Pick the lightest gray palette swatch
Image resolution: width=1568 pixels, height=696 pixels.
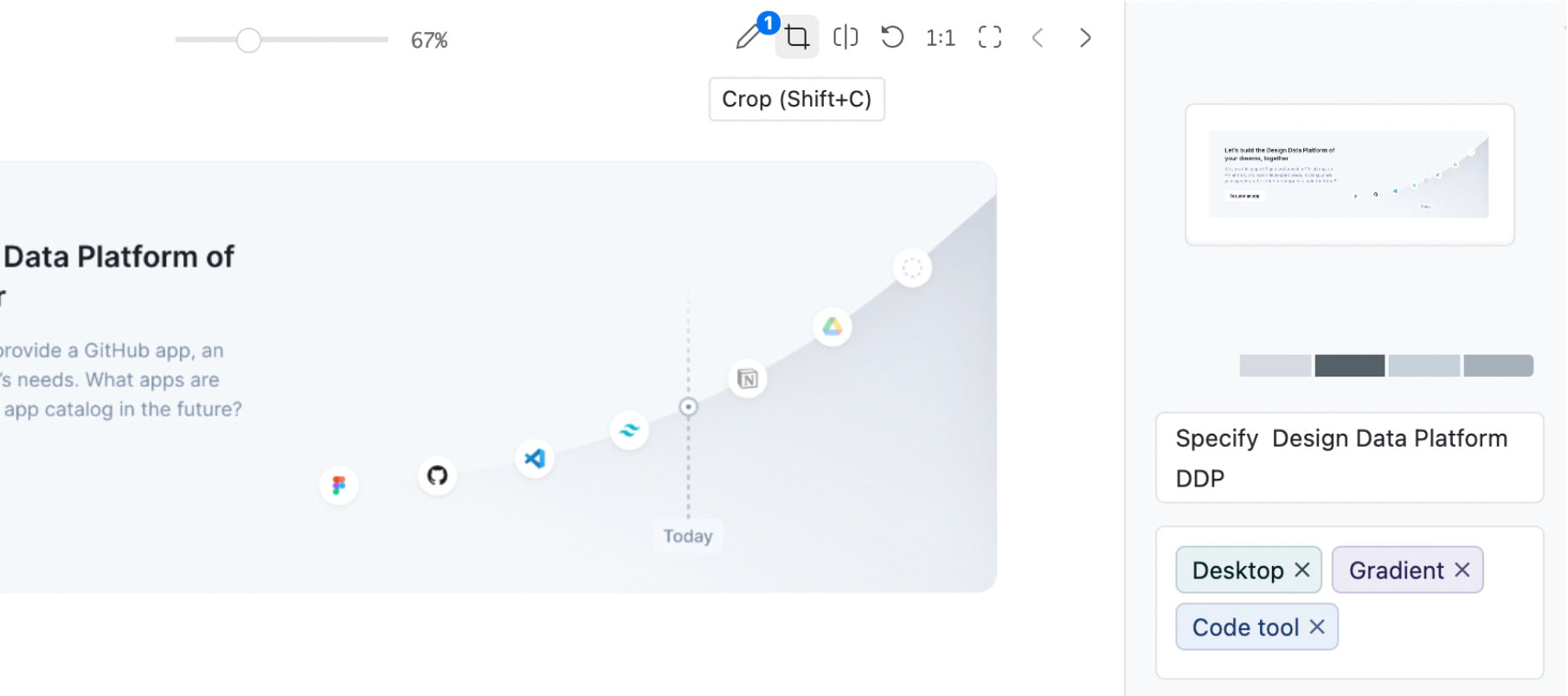click(x=1275, y=365)
